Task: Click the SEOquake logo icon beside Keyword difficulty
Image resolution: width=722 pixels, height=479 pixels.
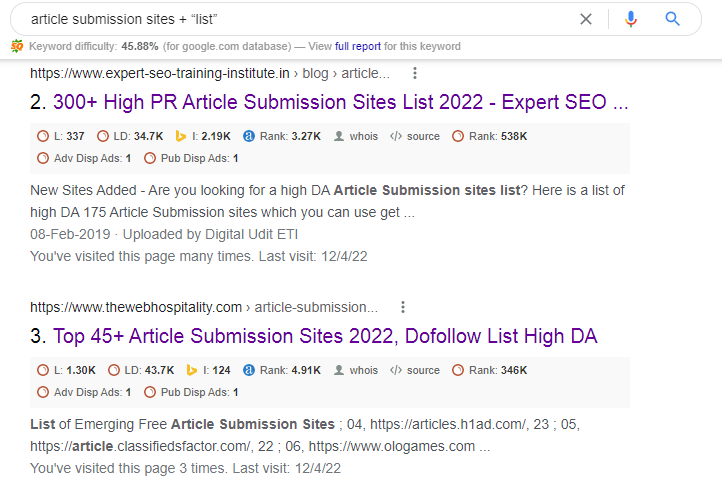Action: pos(17,46)
